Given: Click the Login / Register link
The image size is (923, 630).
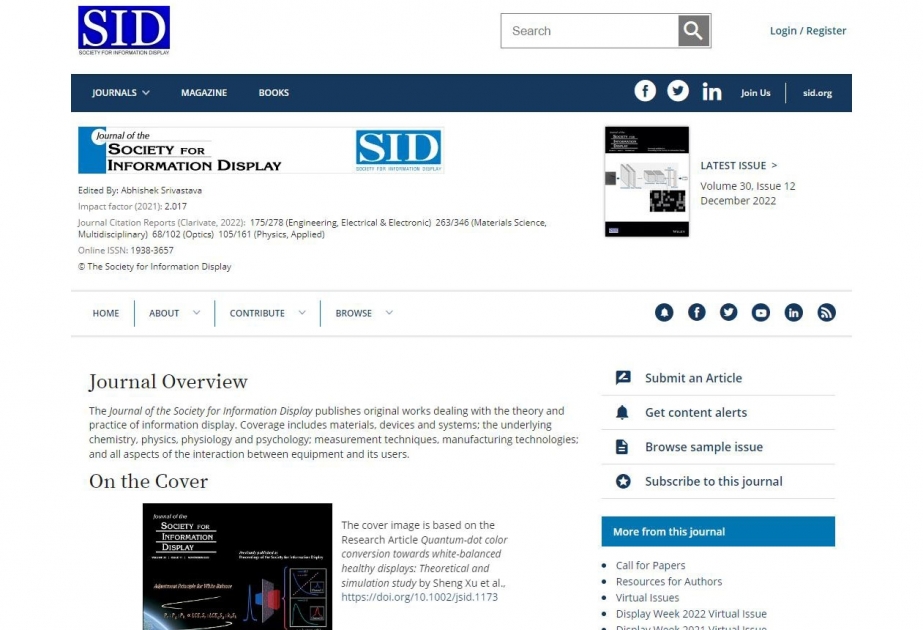Looking at the screenshot, I should click(x=808, y=31).
